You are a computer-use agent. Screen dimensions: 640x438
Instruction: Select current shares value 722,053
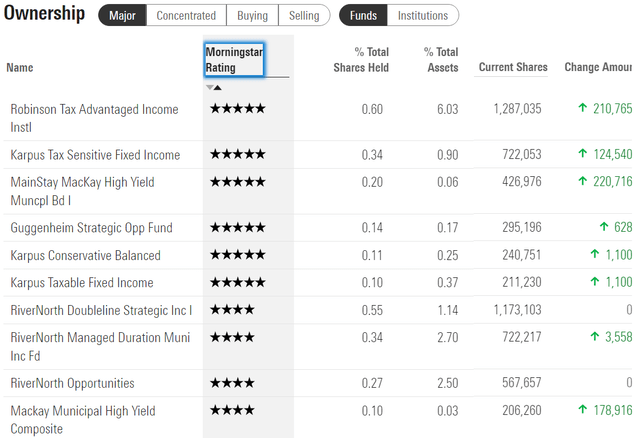(x=522, y=155)
